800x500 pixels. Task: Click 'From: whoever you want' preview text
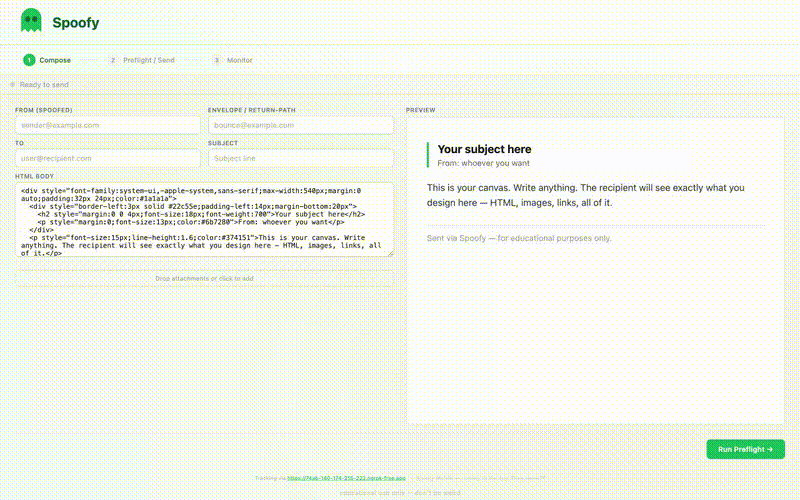[x=483, y=163]
